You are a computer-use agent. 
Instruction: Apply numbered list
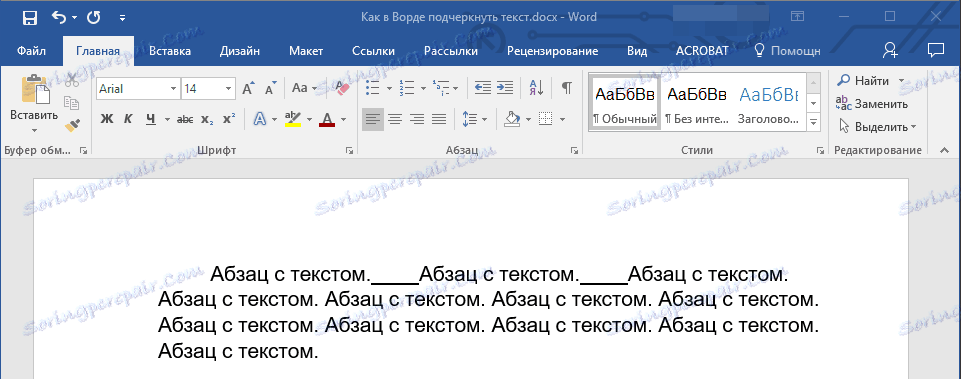406,88
